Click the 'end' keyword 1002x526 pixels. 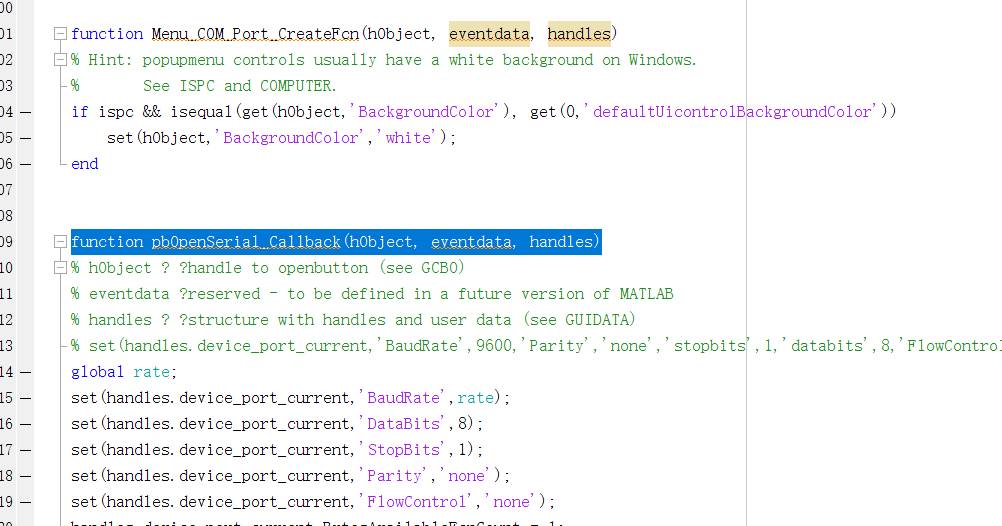[84, 164]
